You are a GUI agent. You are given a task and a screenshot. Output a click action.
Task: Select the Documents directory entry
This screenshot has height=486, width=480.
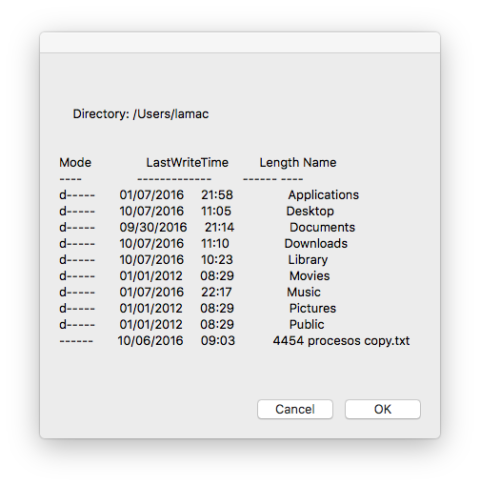[322, 227]
